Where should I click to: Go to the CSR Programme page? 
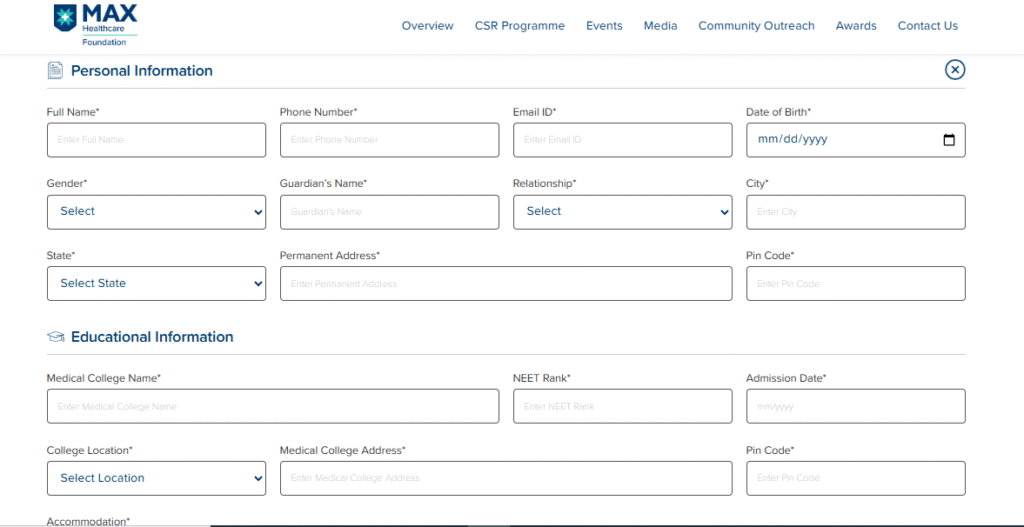519,26
